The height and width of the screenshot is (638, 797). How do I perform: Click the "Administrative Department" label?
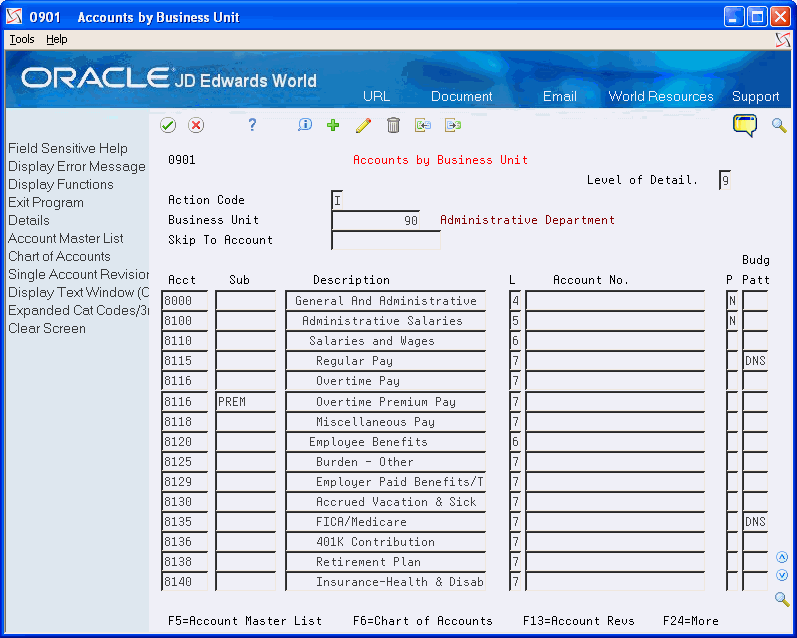pos(527,220)
